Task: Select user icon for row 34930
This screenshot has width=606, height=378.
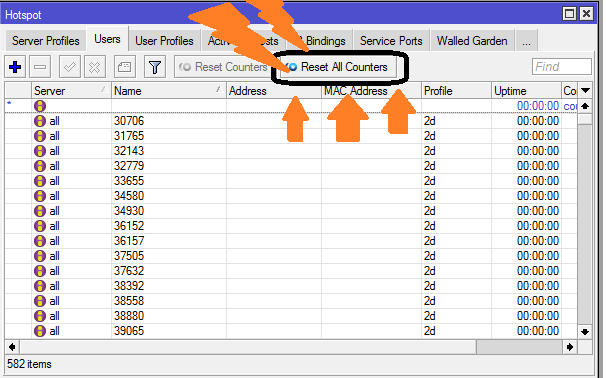Action: point(40,211)
